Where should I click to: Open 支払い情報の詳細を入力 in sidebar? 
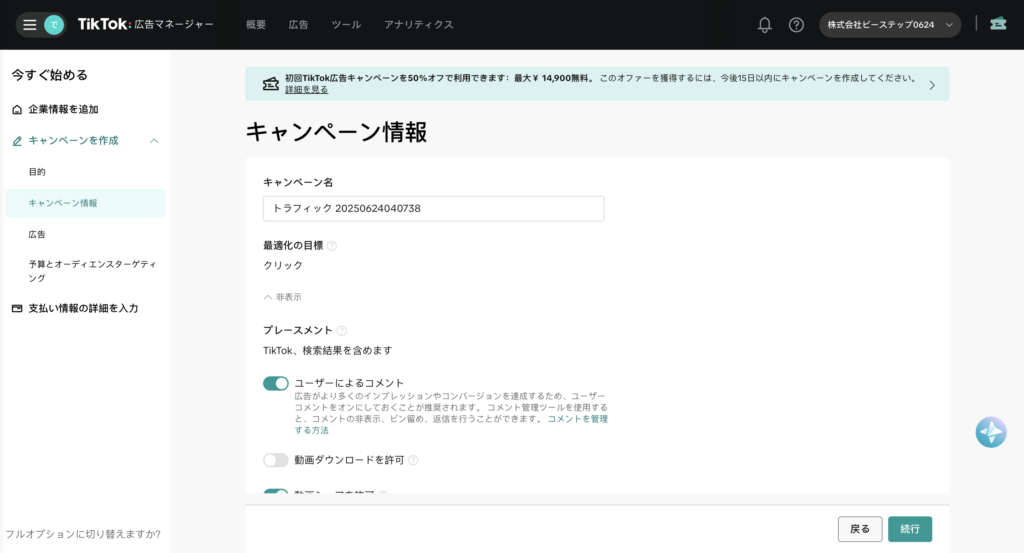[83, 308]
